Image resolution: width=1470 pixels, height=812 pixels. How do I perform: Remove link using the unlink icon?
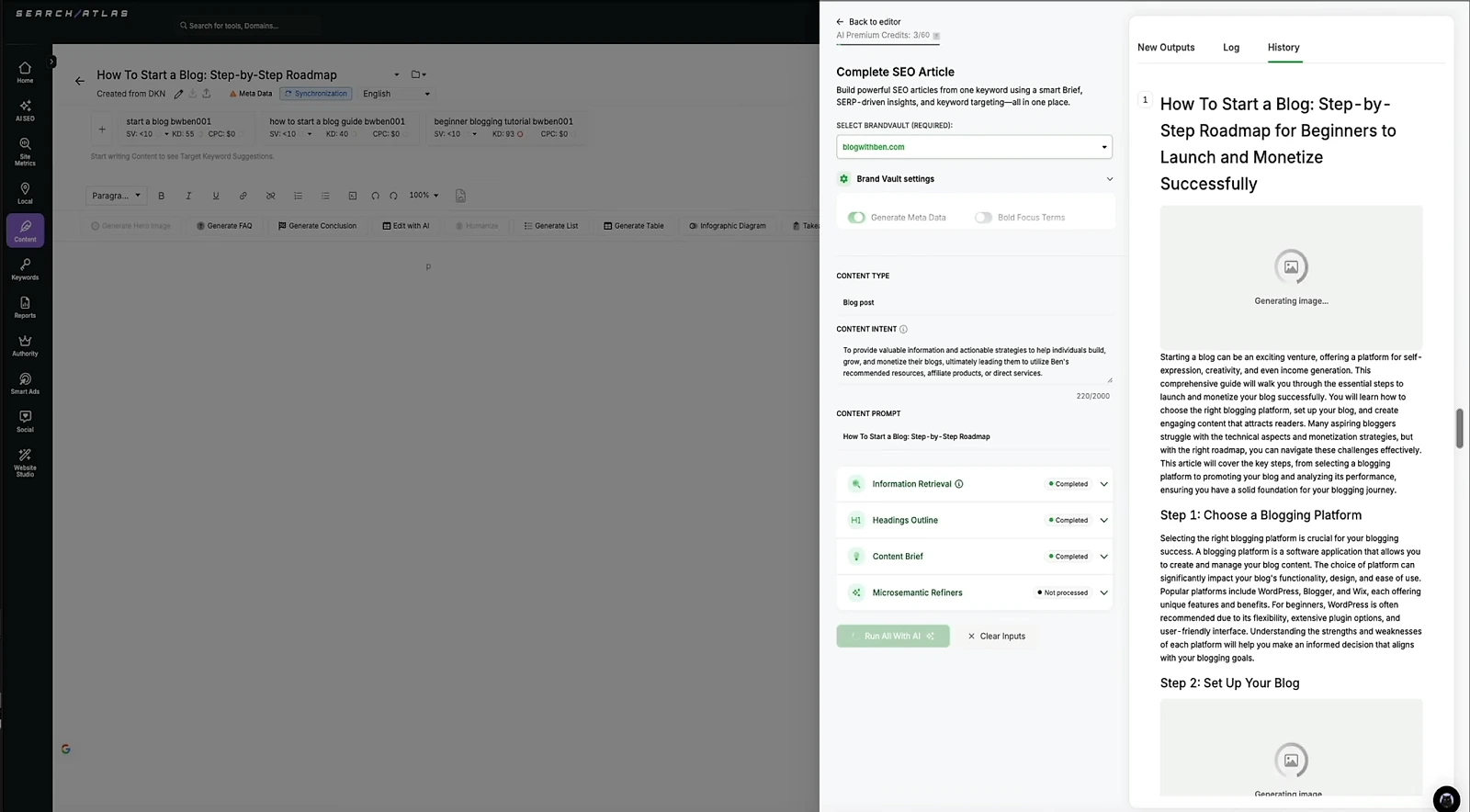[x=271, y=196]
